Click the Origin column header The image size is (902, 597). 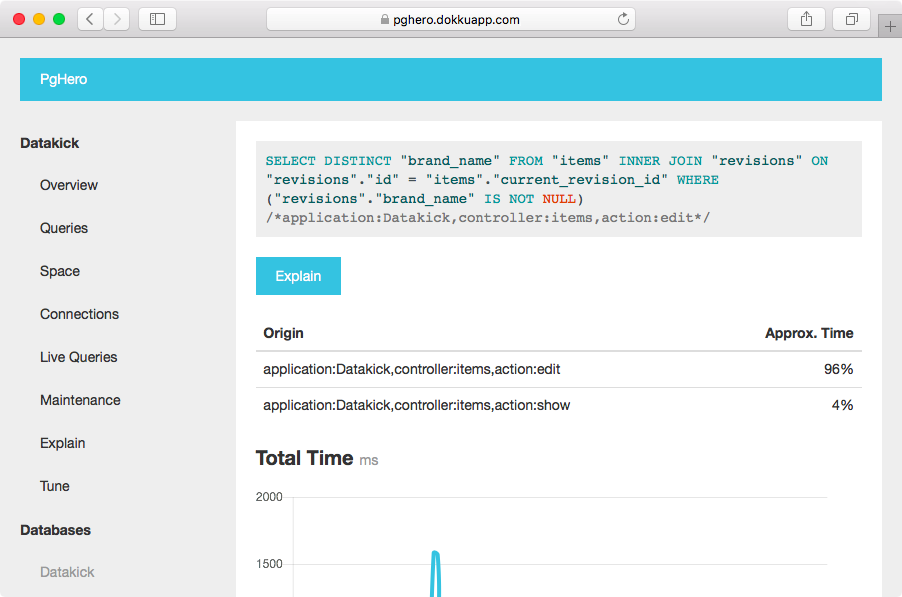pos(283,333)
